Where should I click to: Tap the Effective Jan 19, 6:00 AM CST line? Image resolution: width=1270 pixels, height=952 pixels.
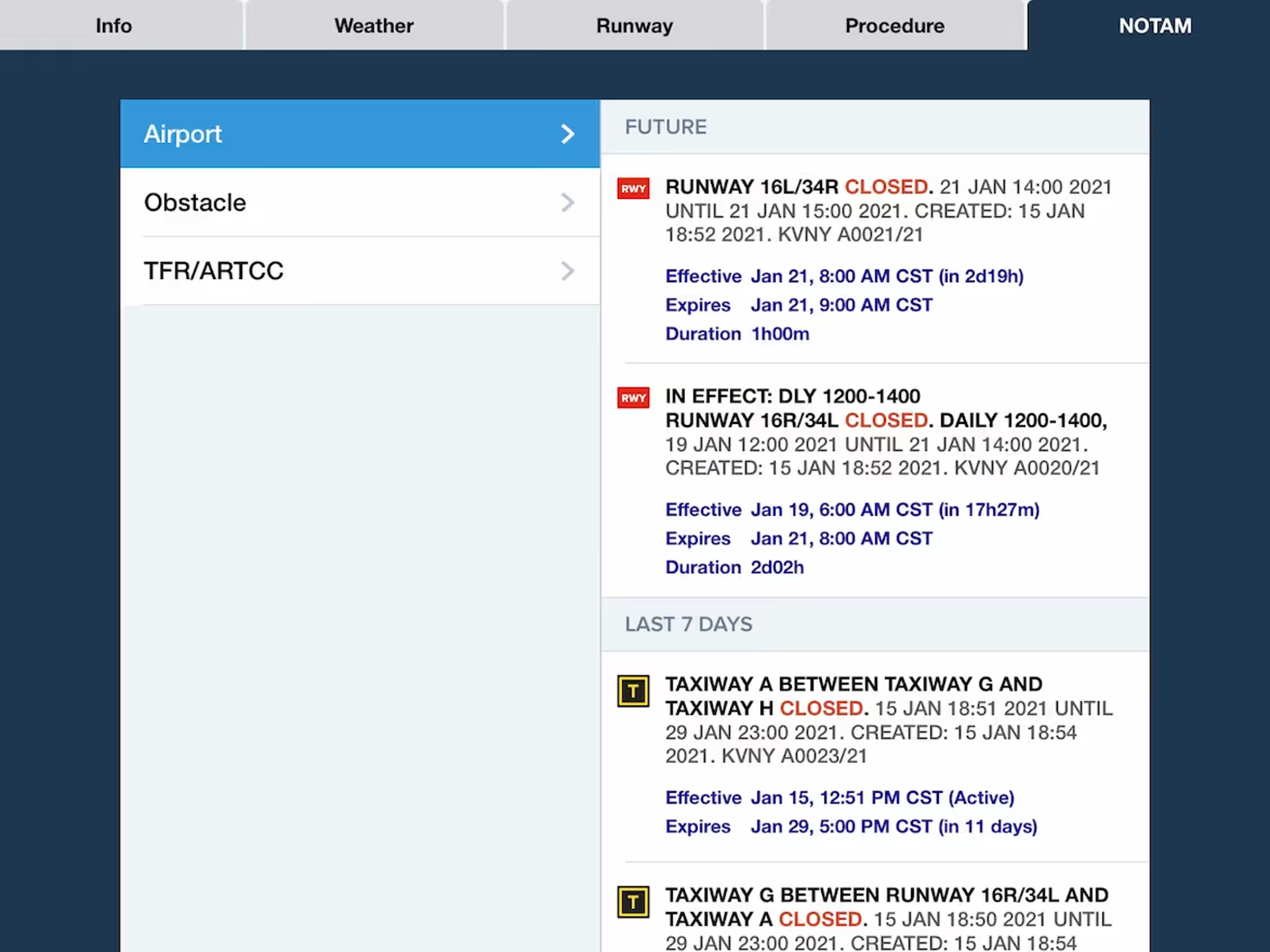[852, 509]
